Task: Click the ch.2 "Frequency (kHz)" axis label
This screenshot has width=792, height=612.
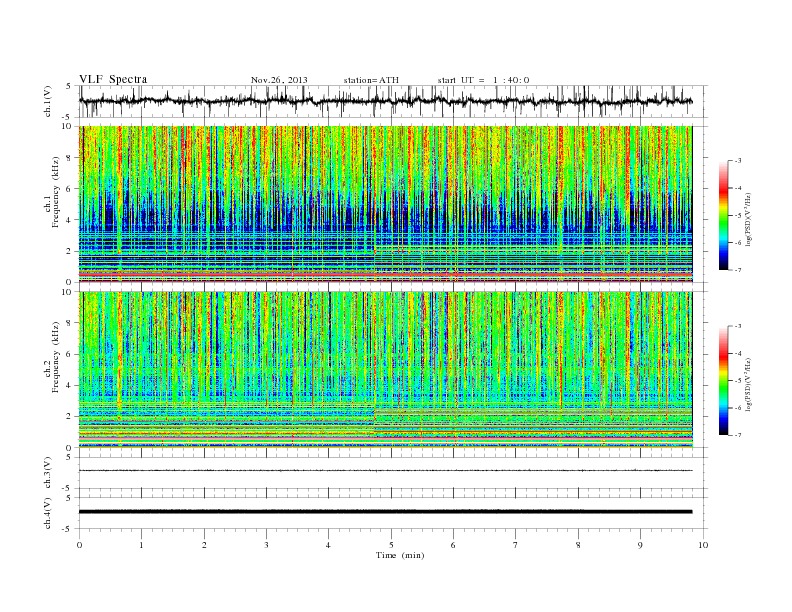Action: [56, 356]
